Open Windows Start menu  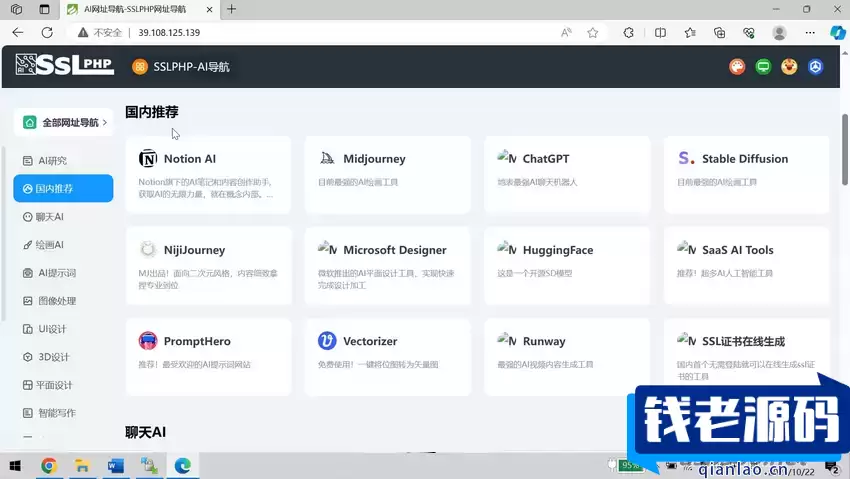[15, 465]
